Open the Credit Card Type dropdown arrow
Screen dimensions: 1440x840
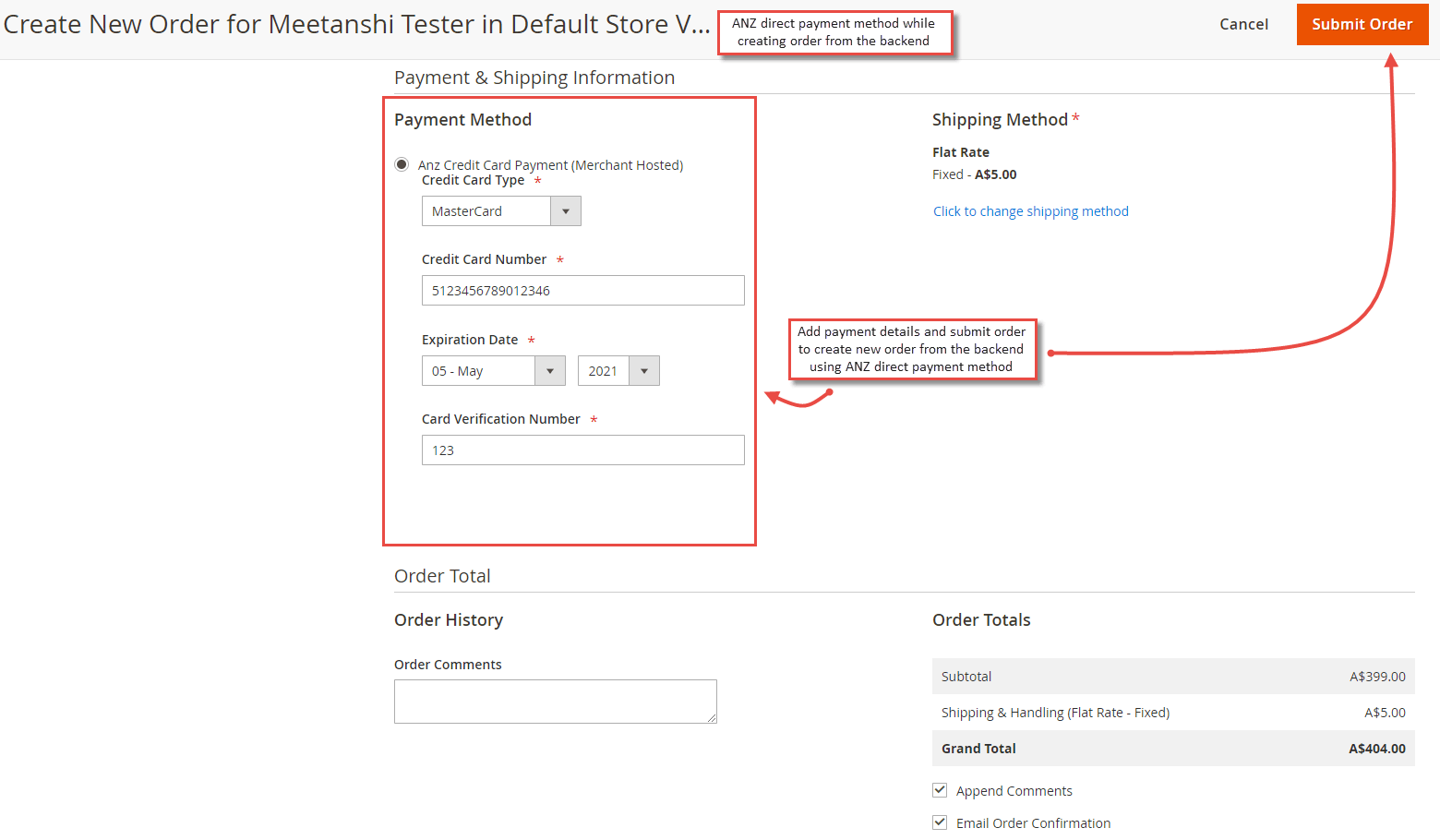(565, 210)
